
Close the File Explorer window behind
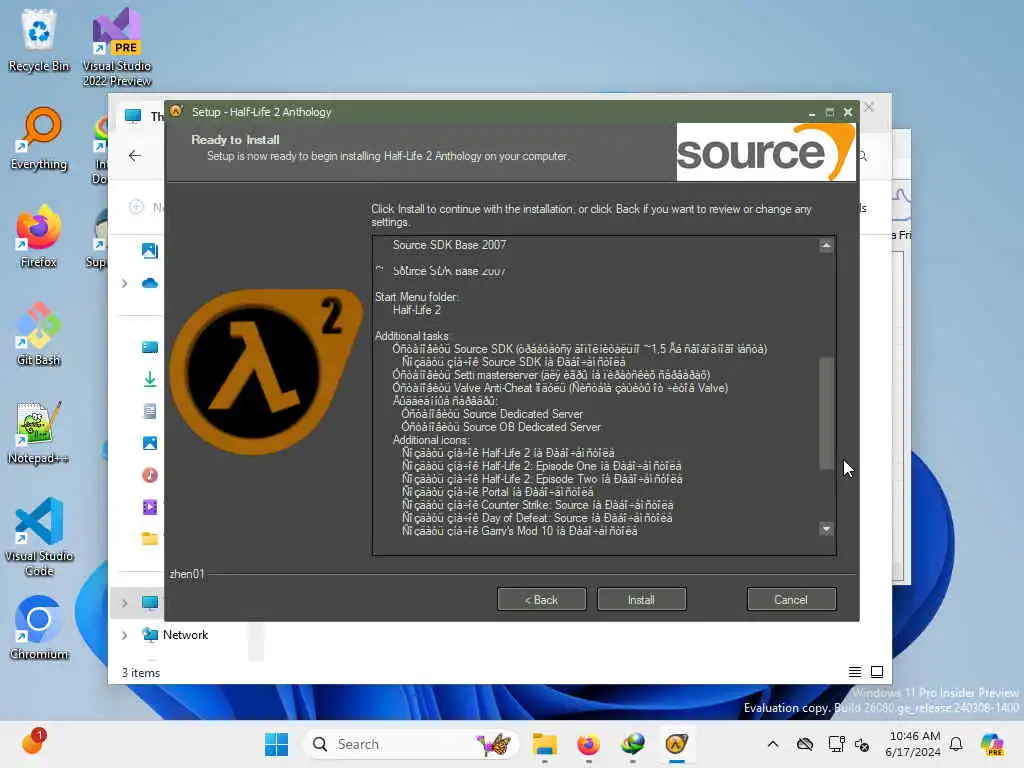point(869,107)
